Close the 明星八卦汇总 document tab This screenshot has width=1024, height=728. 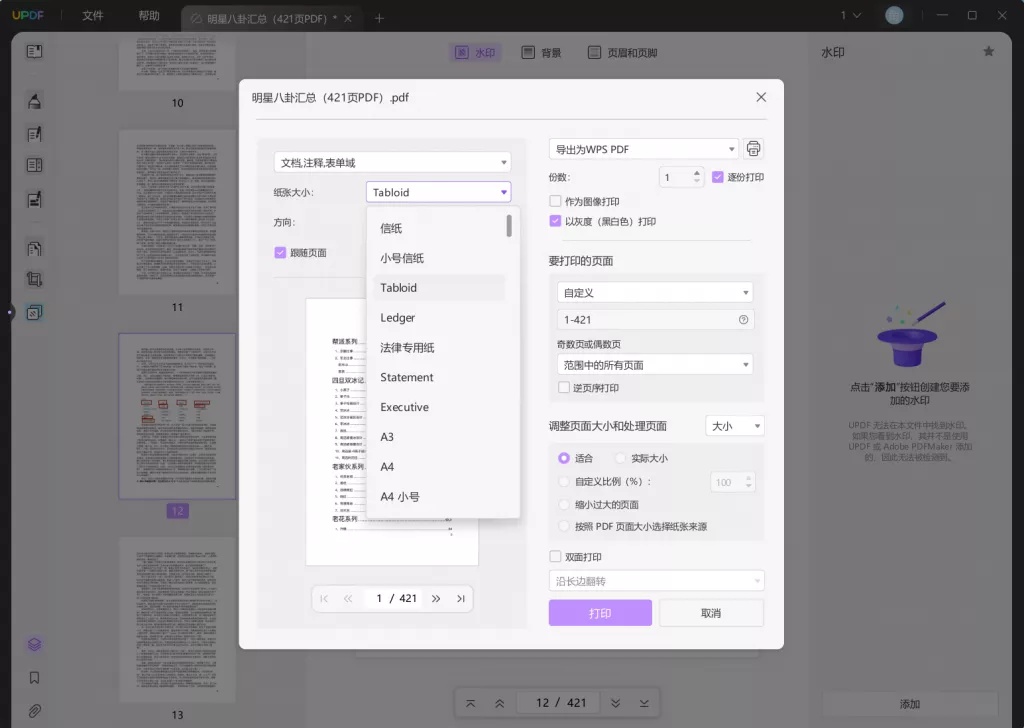coord(348,19)
